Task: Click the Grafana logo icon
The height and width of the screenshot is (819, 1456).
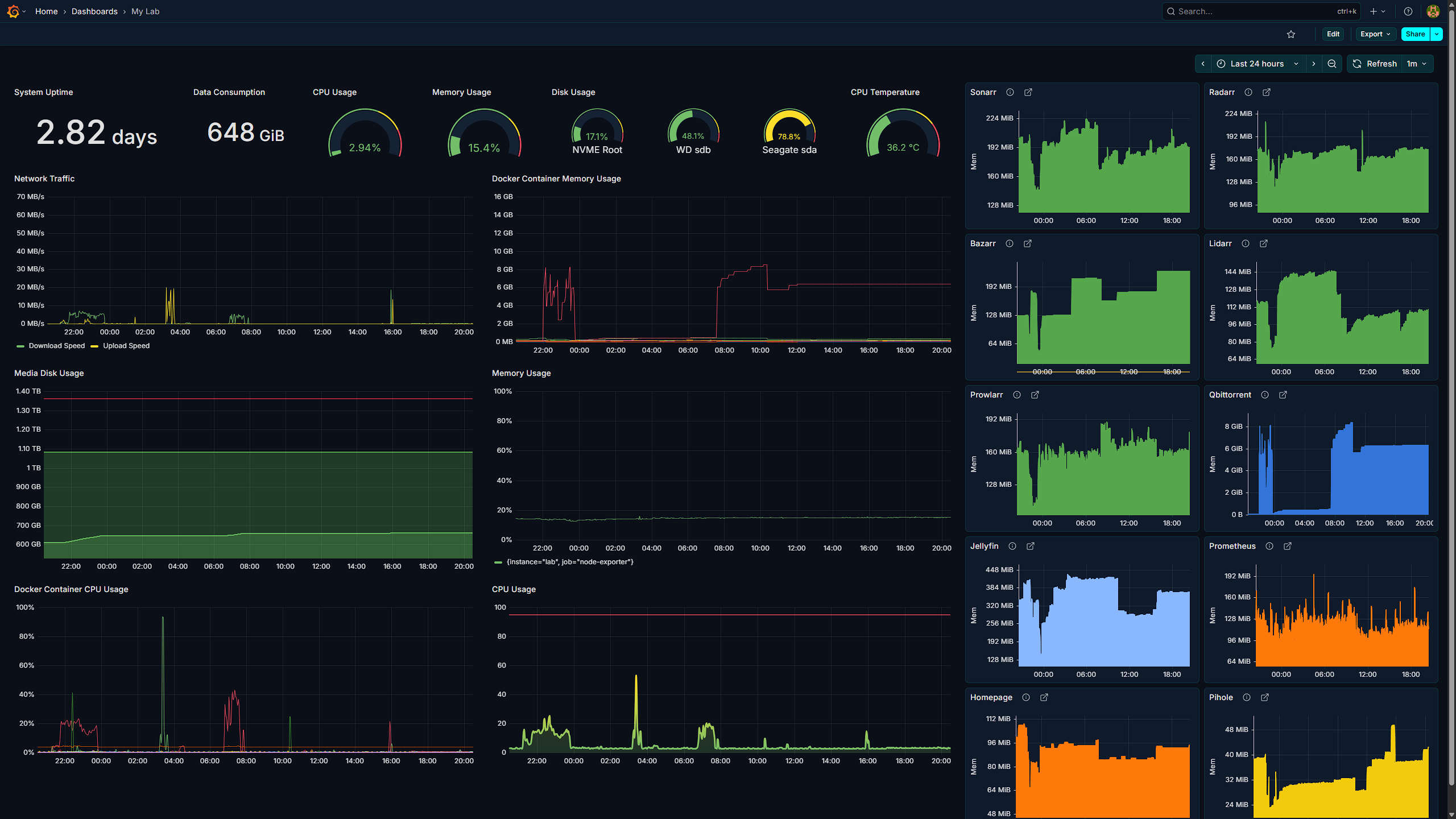Action: click(13, 11)
